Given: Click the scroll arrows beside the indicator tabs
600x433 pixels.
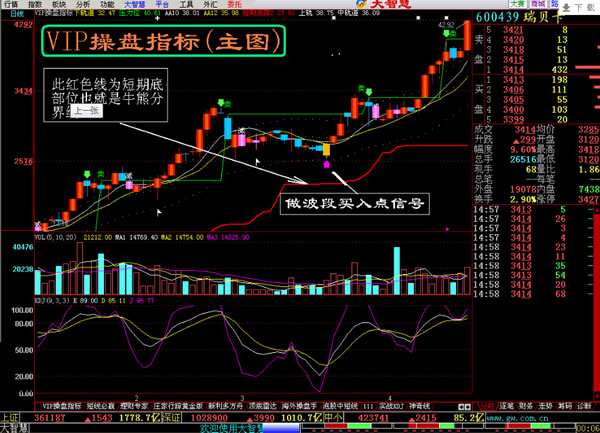Looking at the screenshot, I should [x=464, y=407].
